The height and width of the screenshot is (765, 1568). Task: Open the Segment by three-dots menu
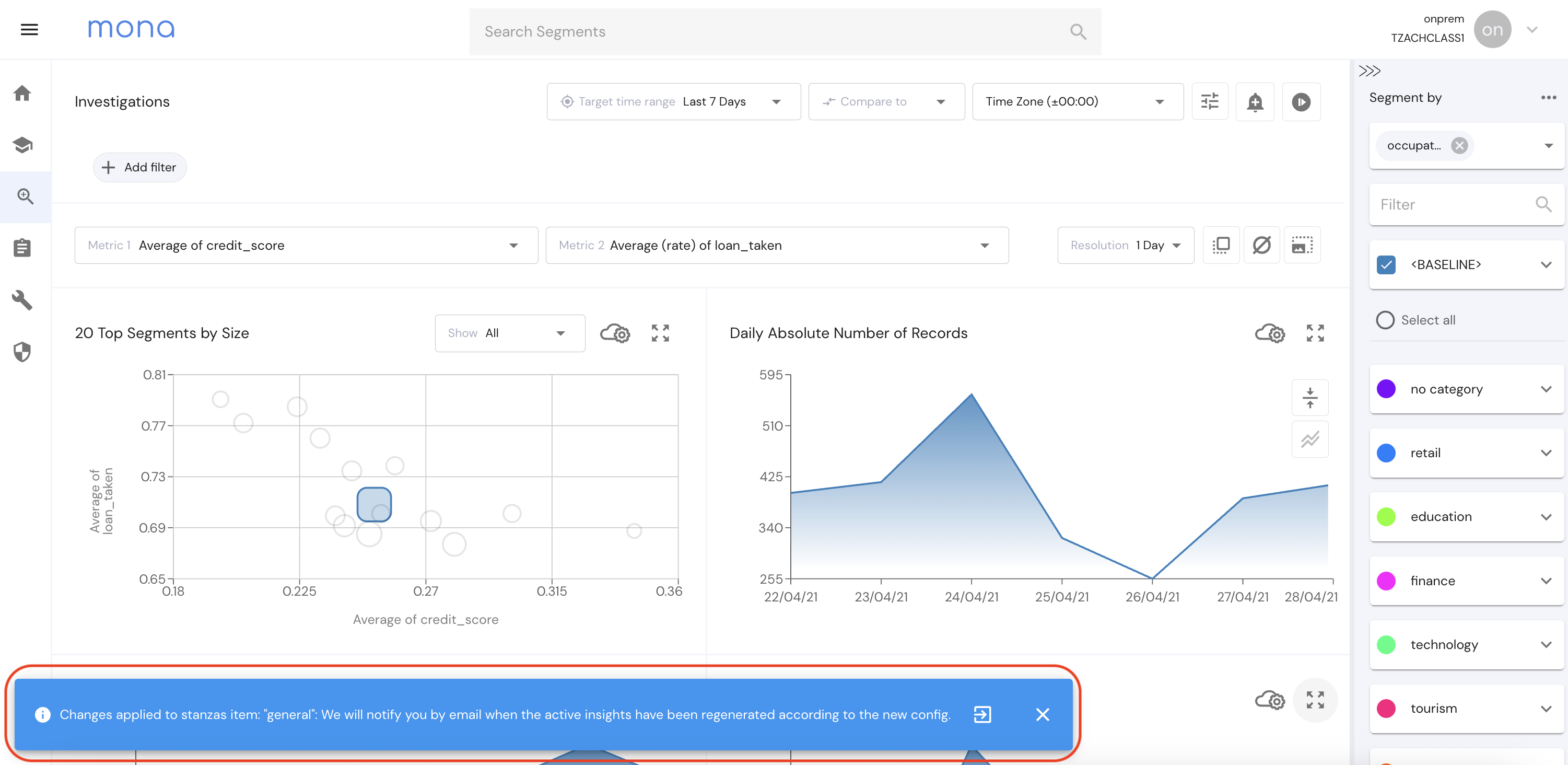[1548, 97]
